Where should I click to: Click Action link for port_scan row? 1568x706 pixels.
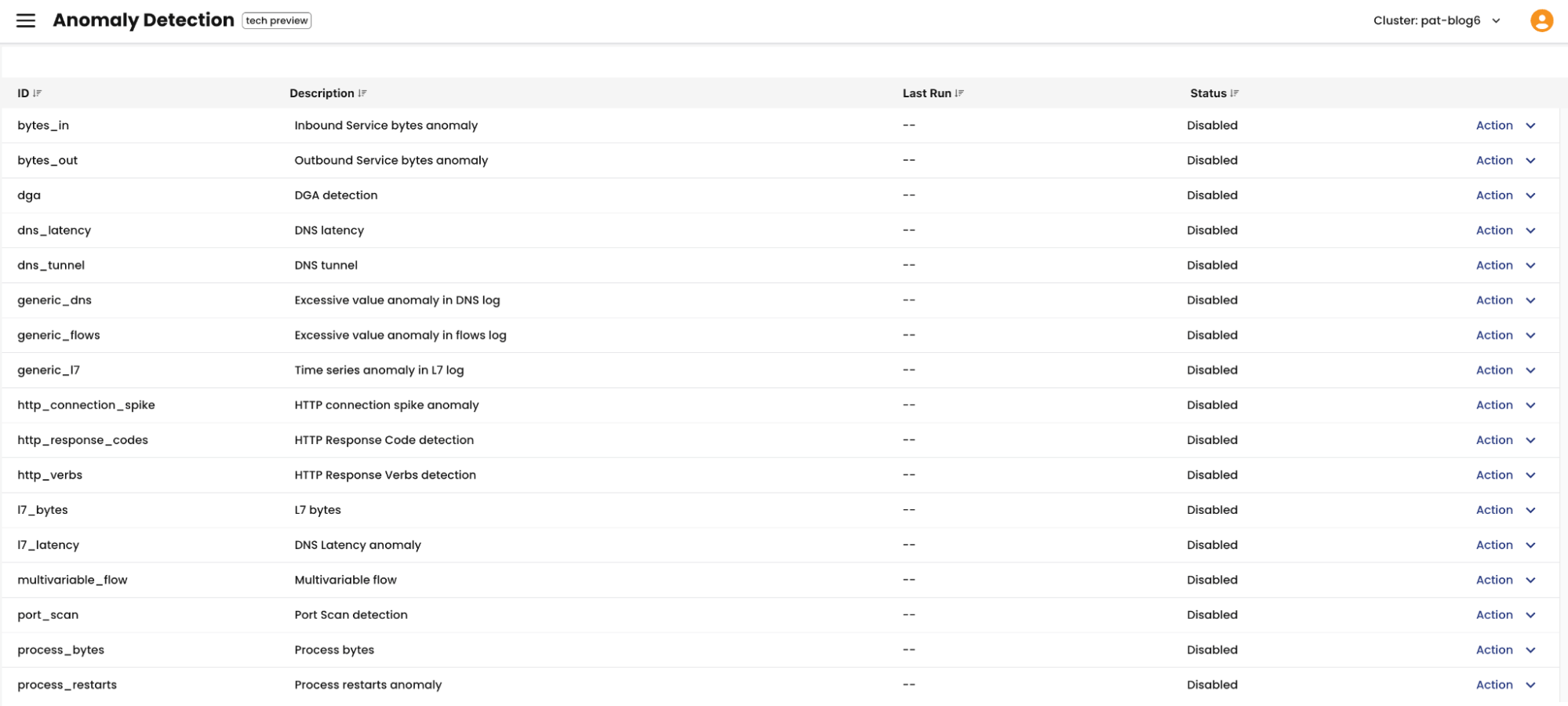[x=1494, y=615]
